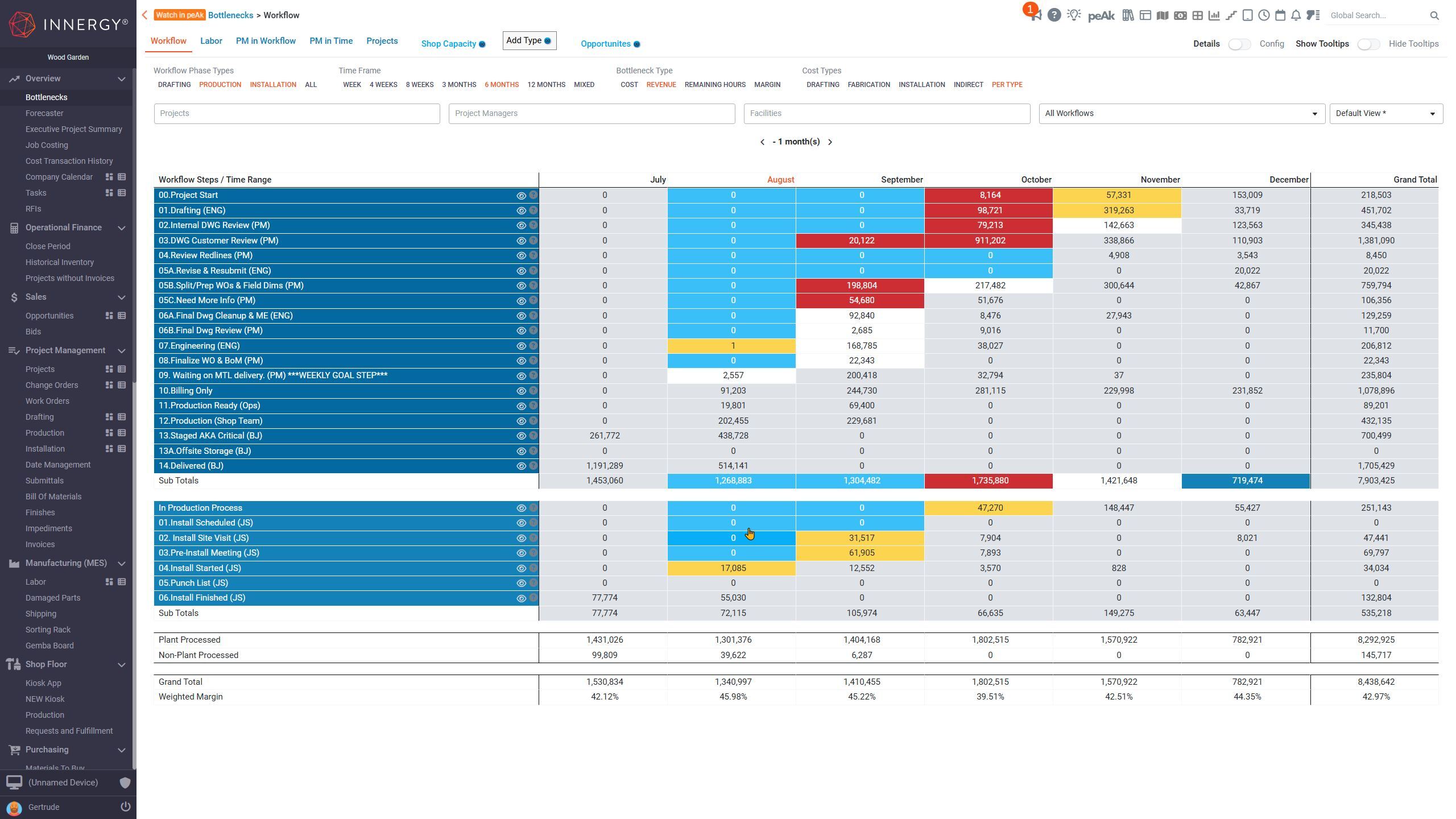This screenshot has width=1456, height=819.
Task: Open the clock icon in top toolbar
Action: tap(1264, 15)
